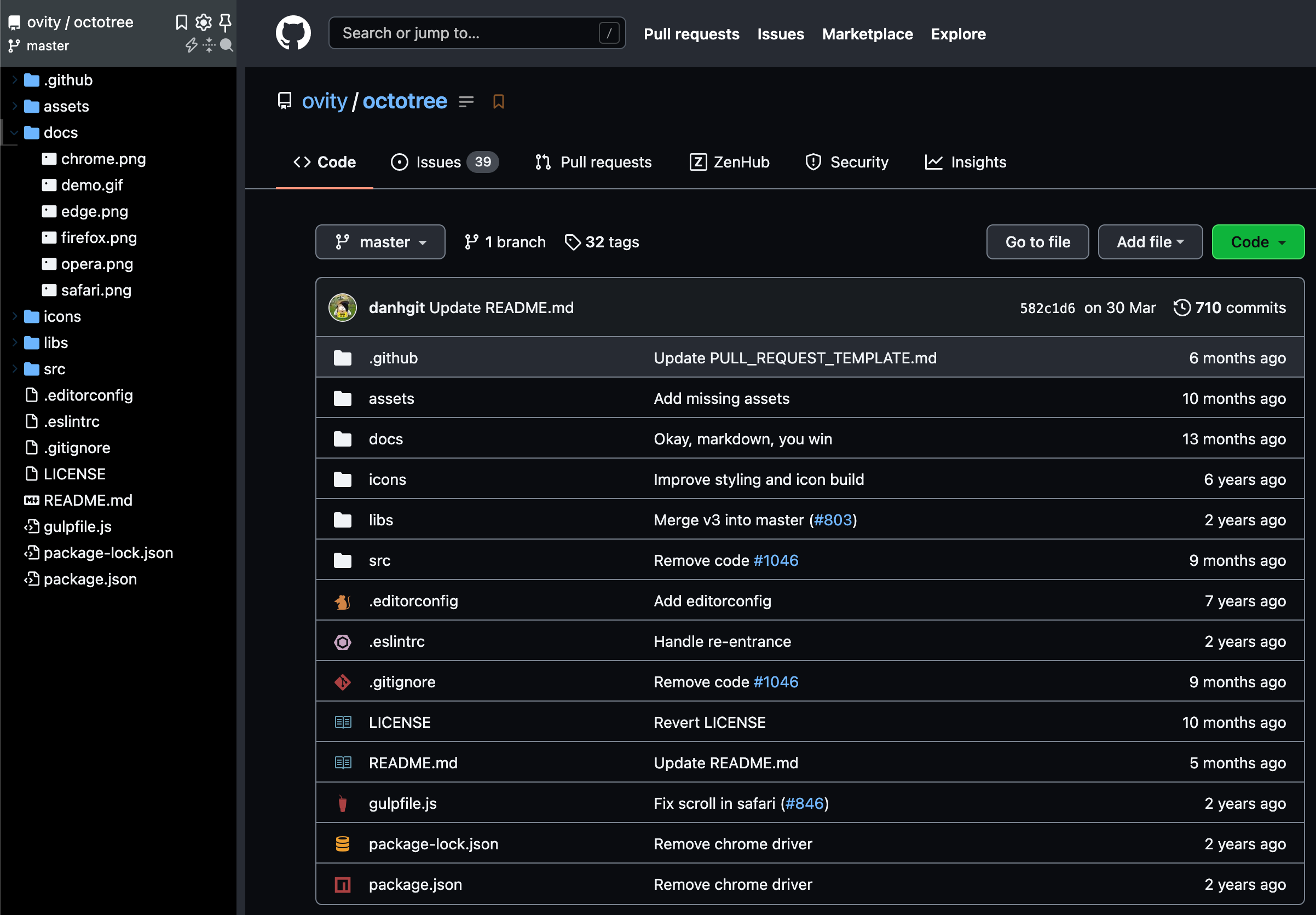Image resolution: width=1316 pixels, height=915 pixels.
Task: Click the Go to file button
Action: pos(1037,242)
